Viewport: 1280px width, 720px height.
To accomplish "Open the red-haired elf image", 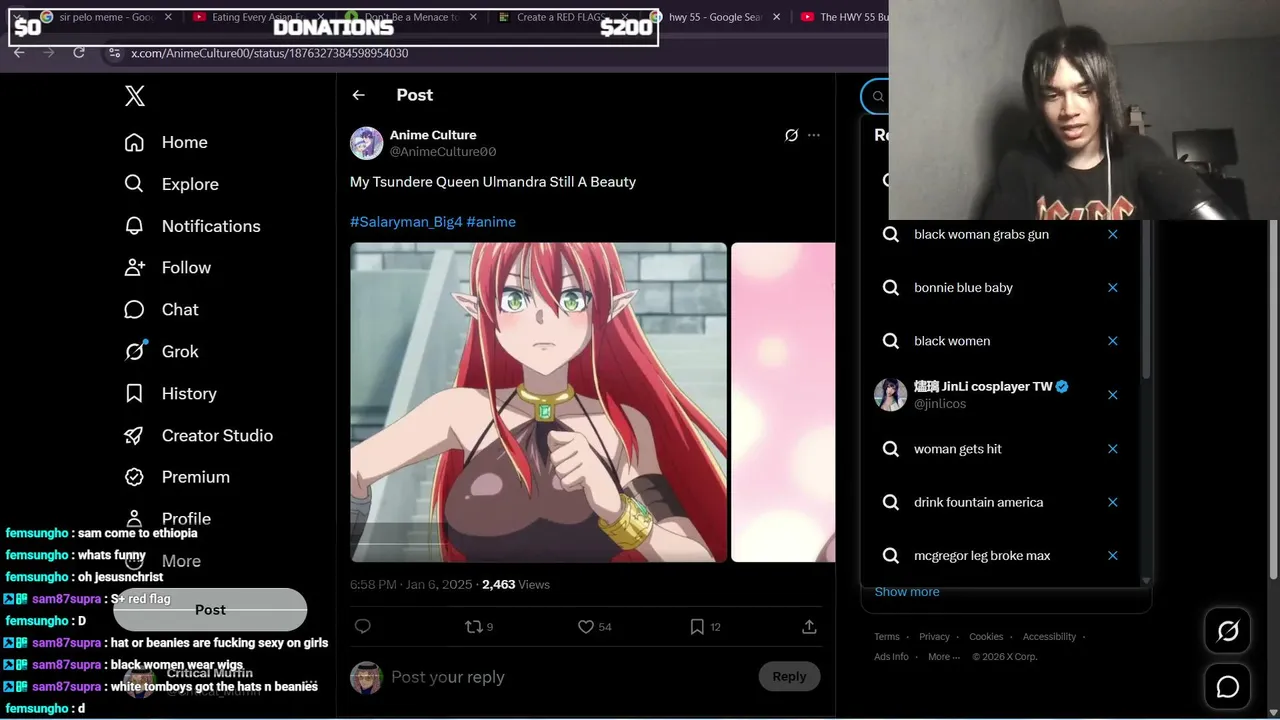I will (539, 402).
